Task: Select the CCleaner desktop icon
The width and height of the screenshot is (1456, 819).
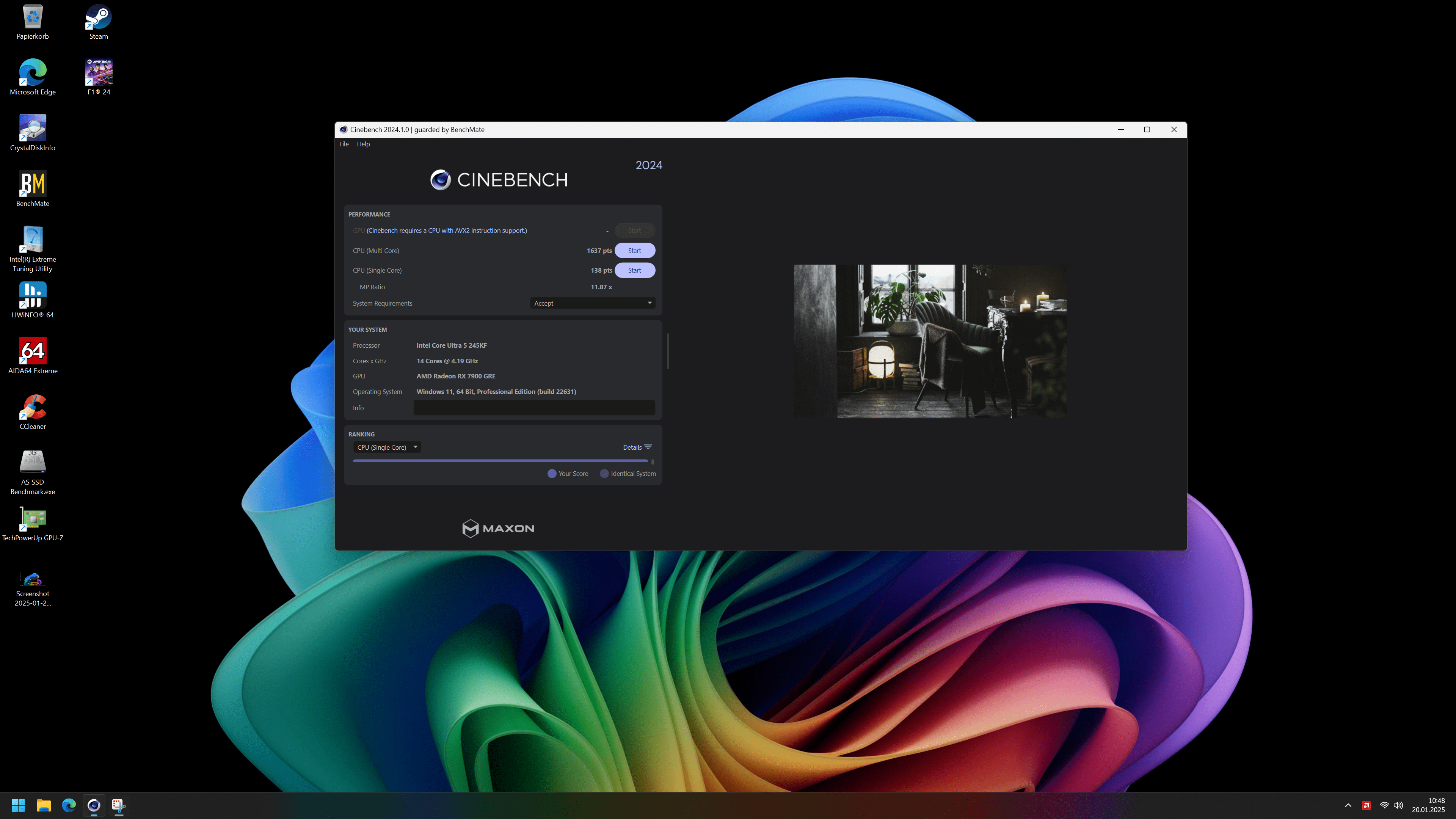Action: [x=33, y=412]
